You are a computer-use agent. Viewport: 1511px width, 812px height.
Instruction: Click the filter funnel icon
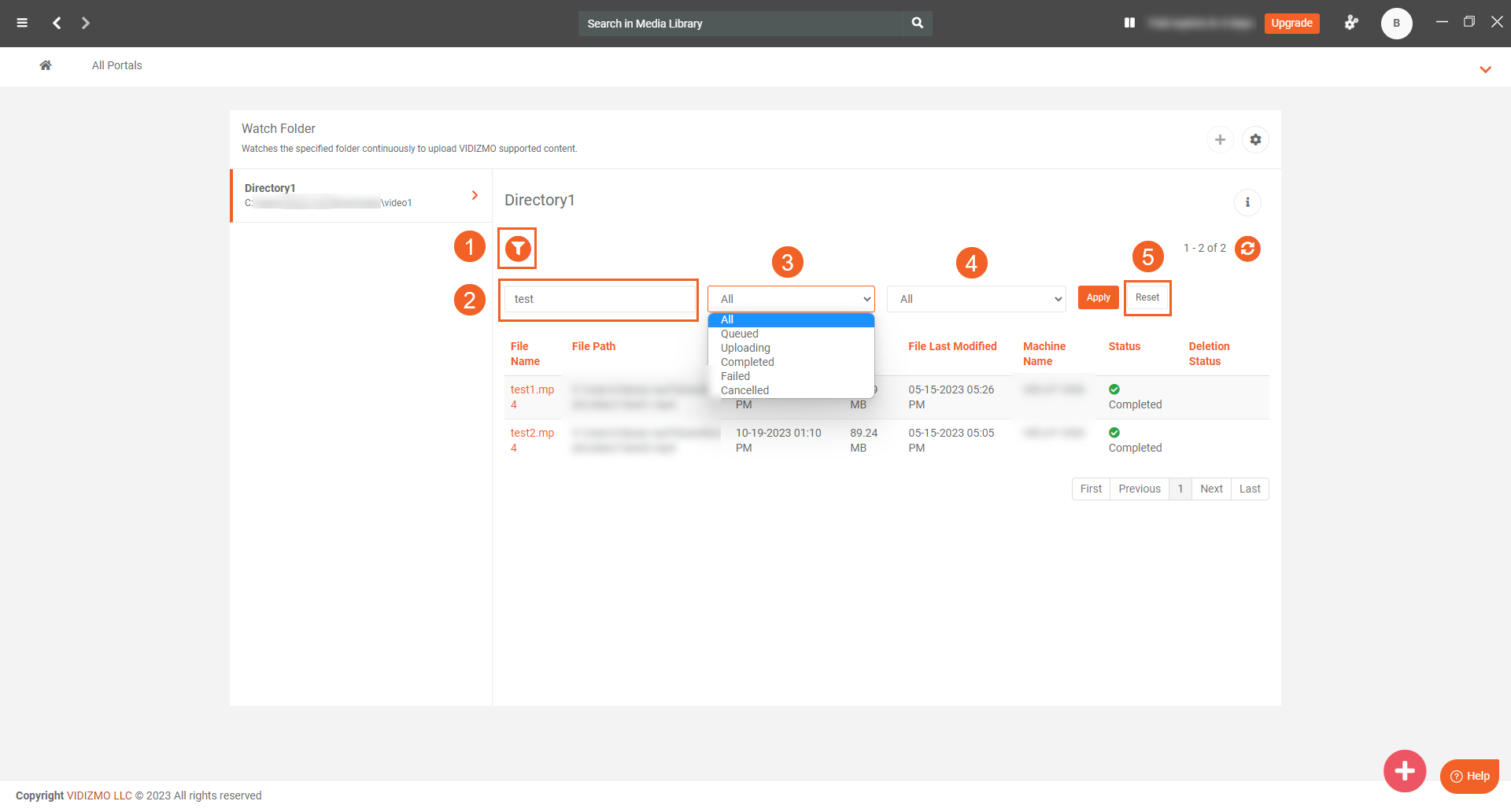coord(518,249)
